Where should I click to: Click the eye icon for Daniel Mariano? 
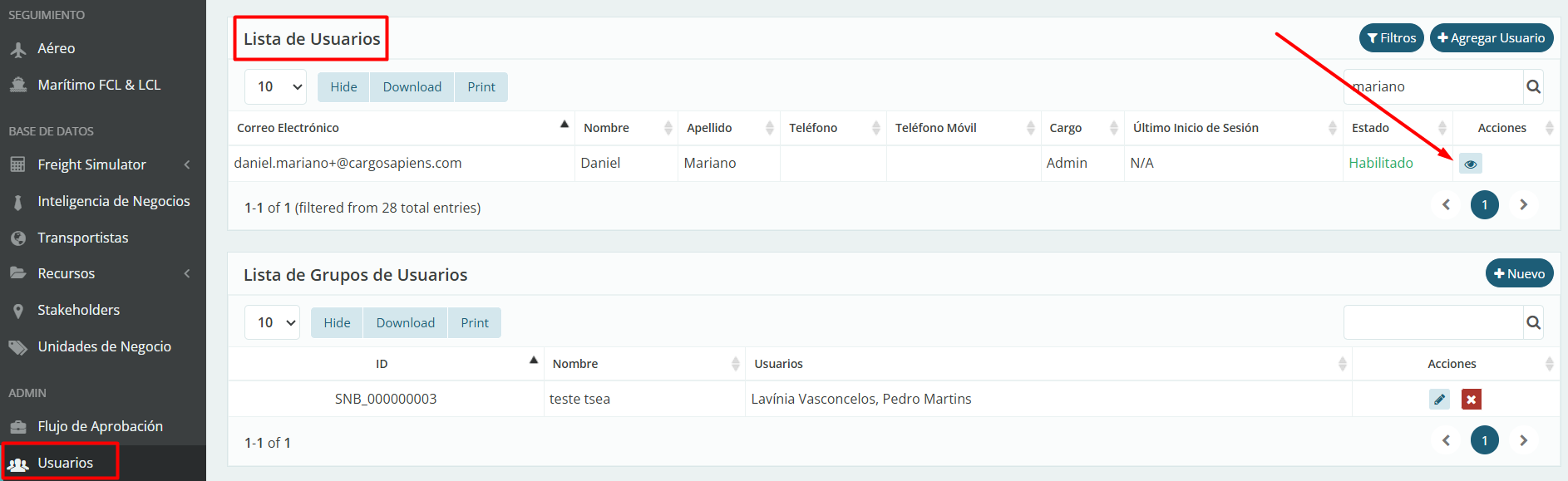click(x=1470, y=164)
